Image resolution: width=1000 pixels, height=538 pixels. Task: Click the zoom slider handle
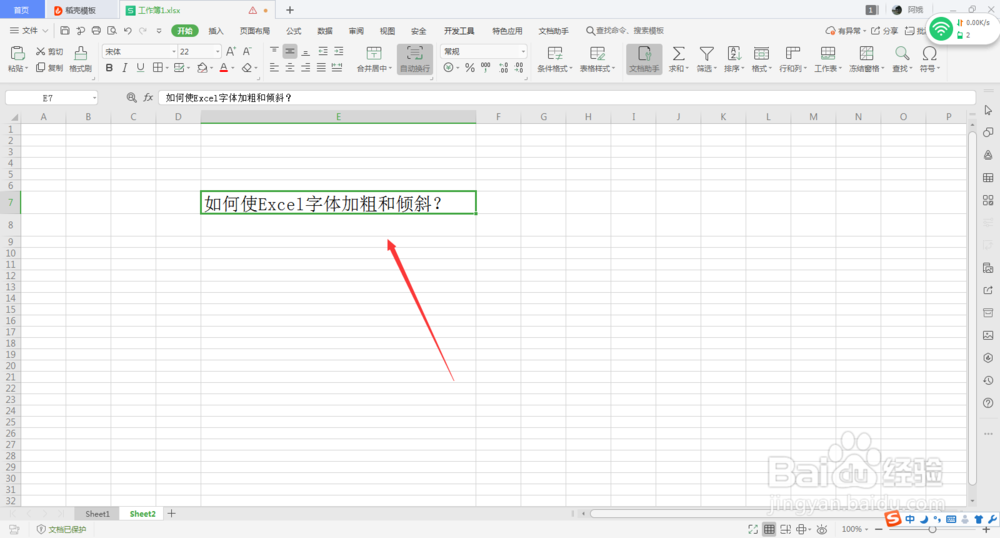[x=932, y=530]
